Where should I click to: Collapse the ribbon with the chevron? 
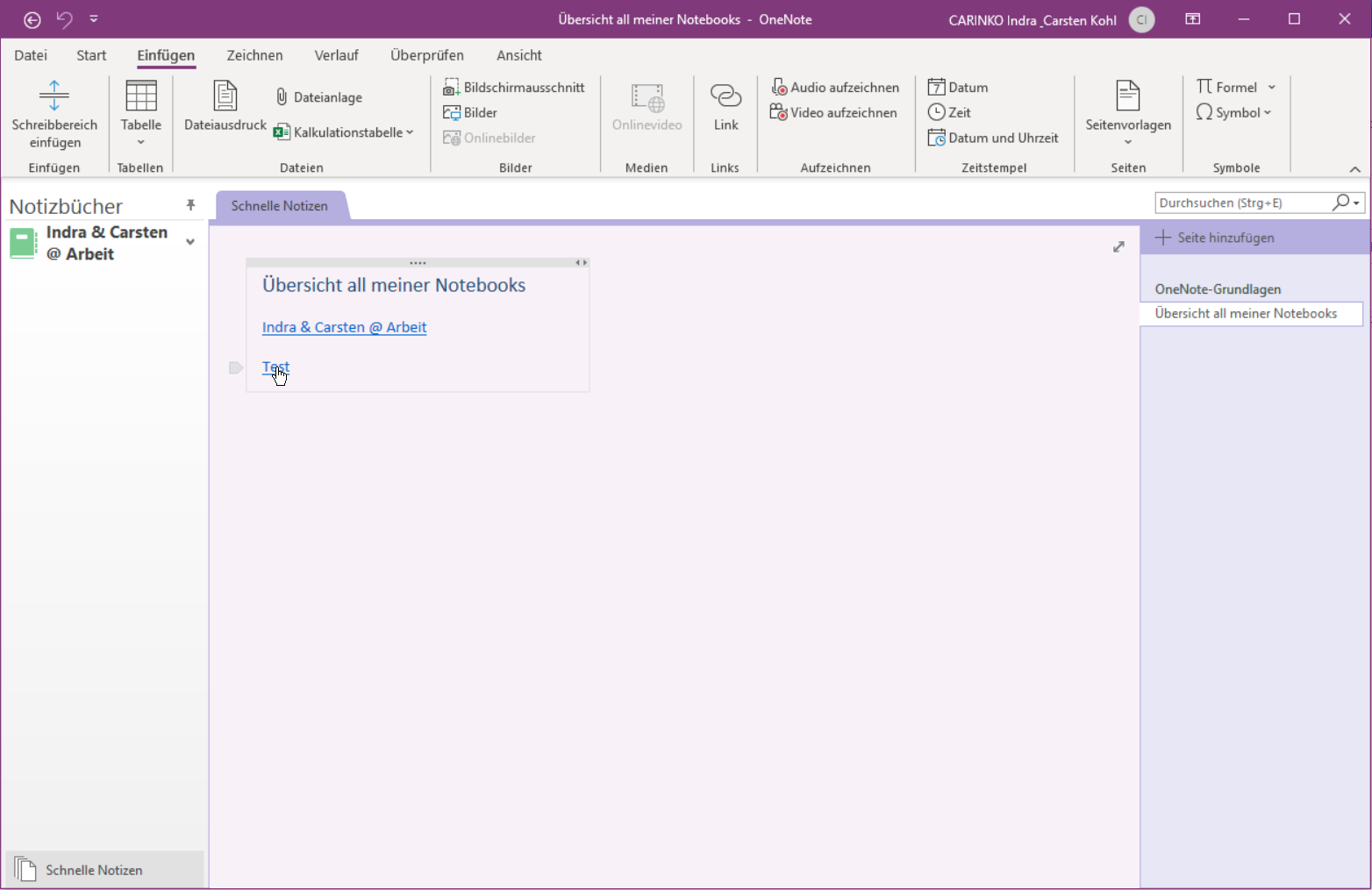(x=1354, y=168)
